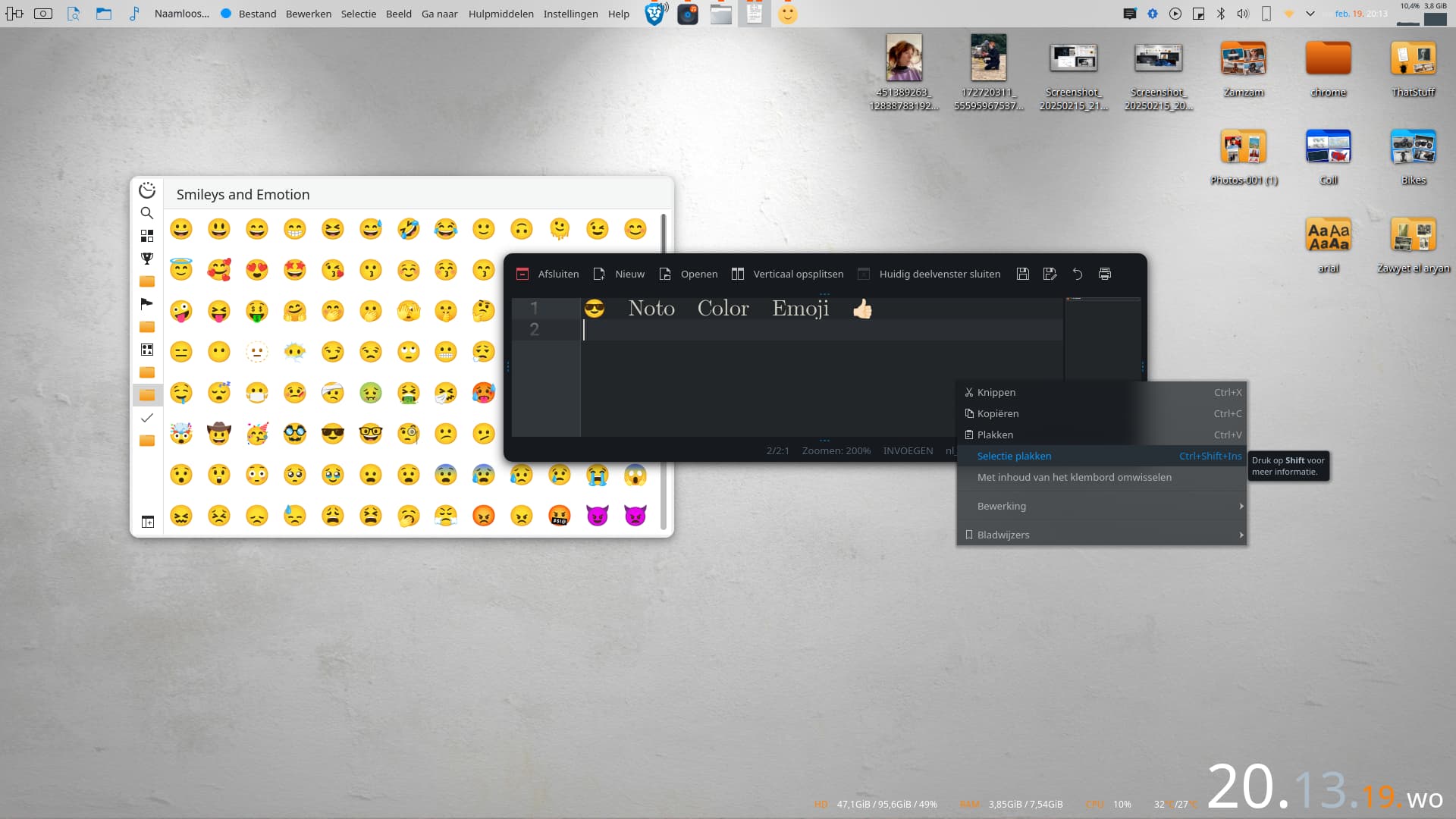Click line number 1 in editor gutter
Image resolution: width=1456 pixels, height=819 pixels.
click(x=534, y=308)
